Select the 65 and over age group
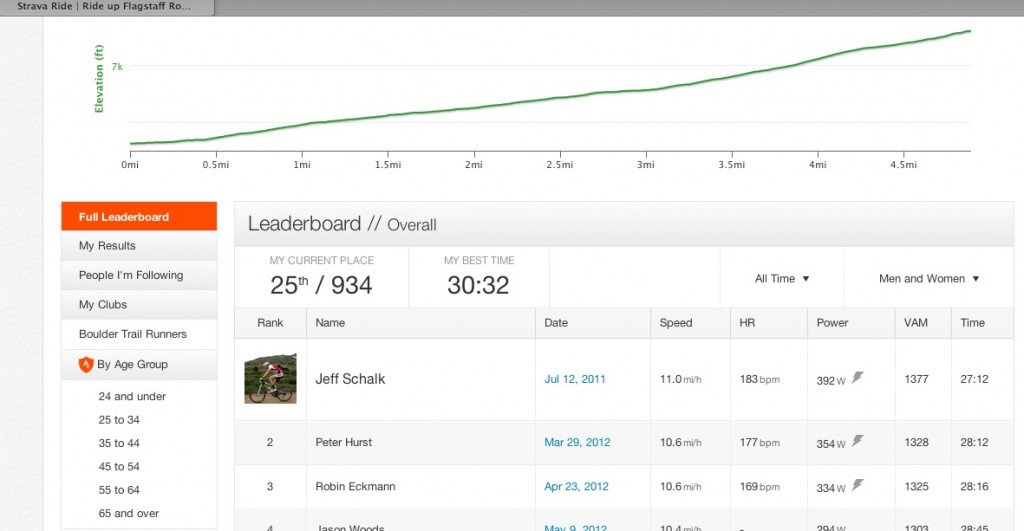The image size is (1024, 531). point(129,513)
